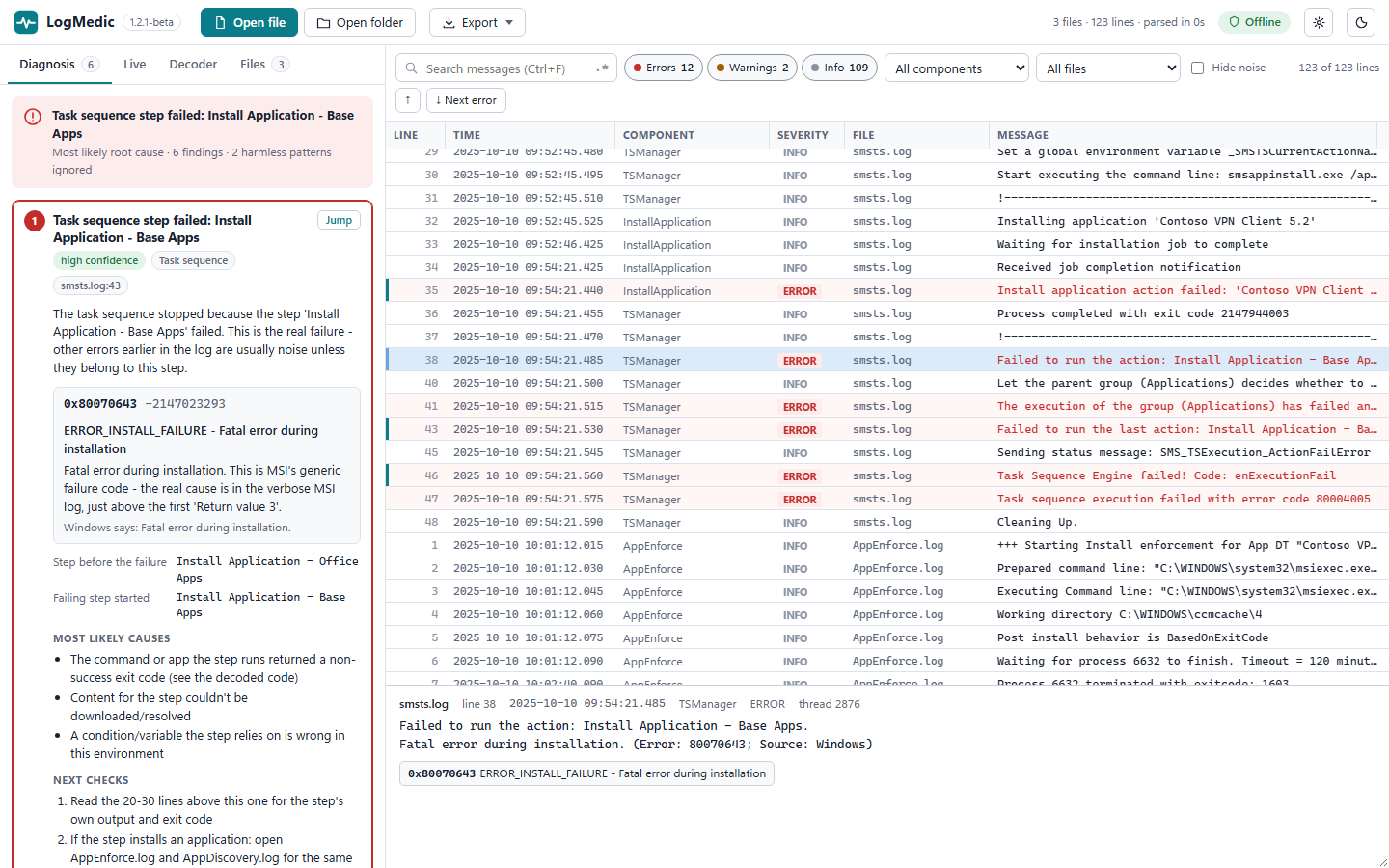The image size is (1389, 868).
Task: Click the red alert icon in diagnosis banner
Action: 33,117
